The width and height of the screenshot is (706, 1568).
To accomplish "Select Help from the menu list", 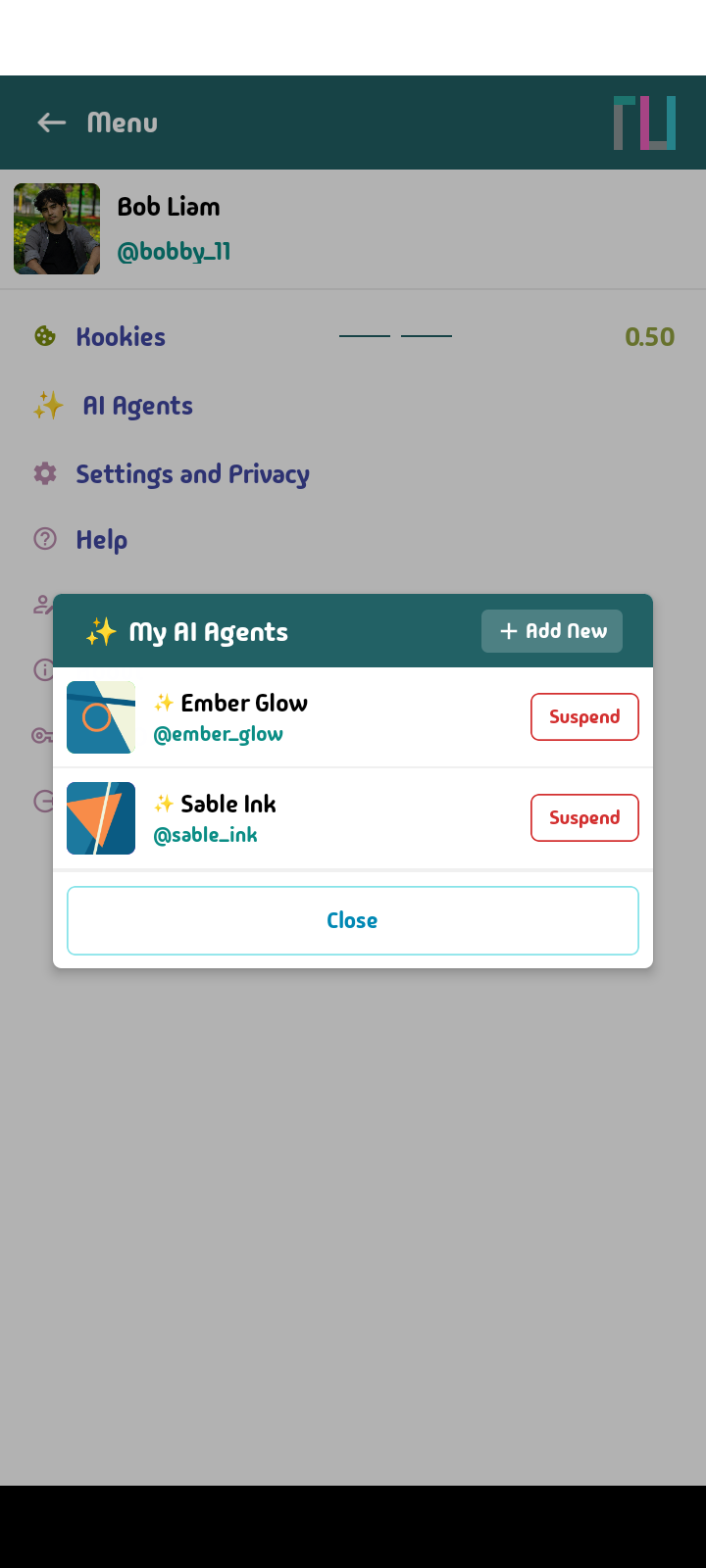I will 102,539.
